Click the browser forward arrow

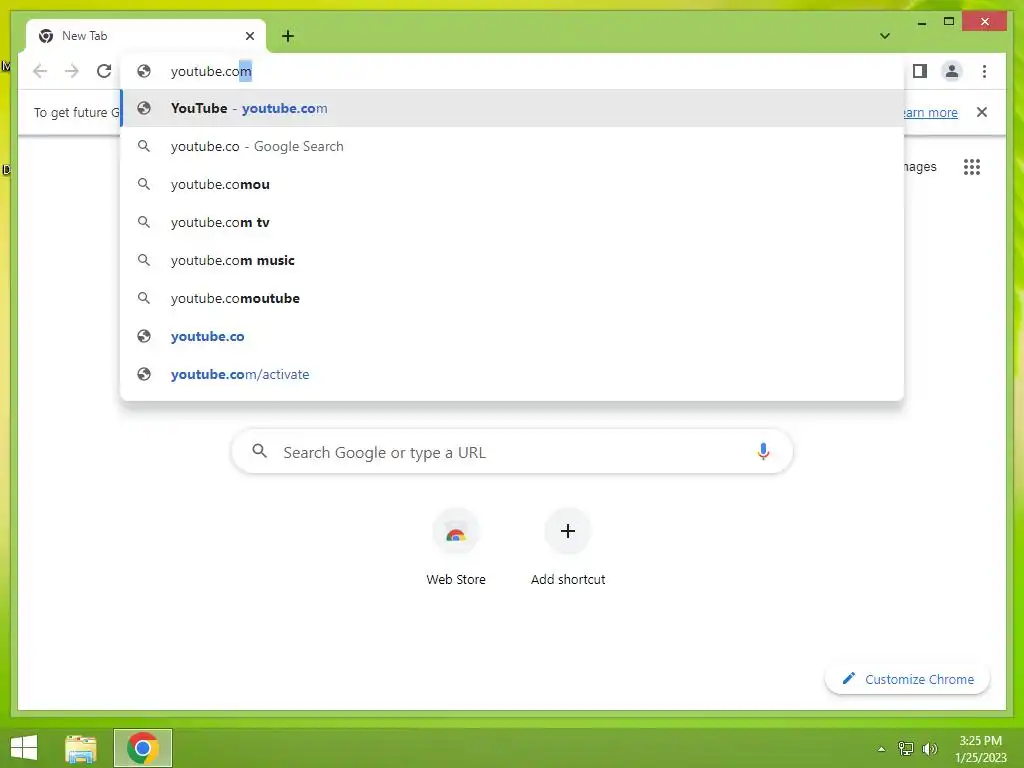[72, 71]
